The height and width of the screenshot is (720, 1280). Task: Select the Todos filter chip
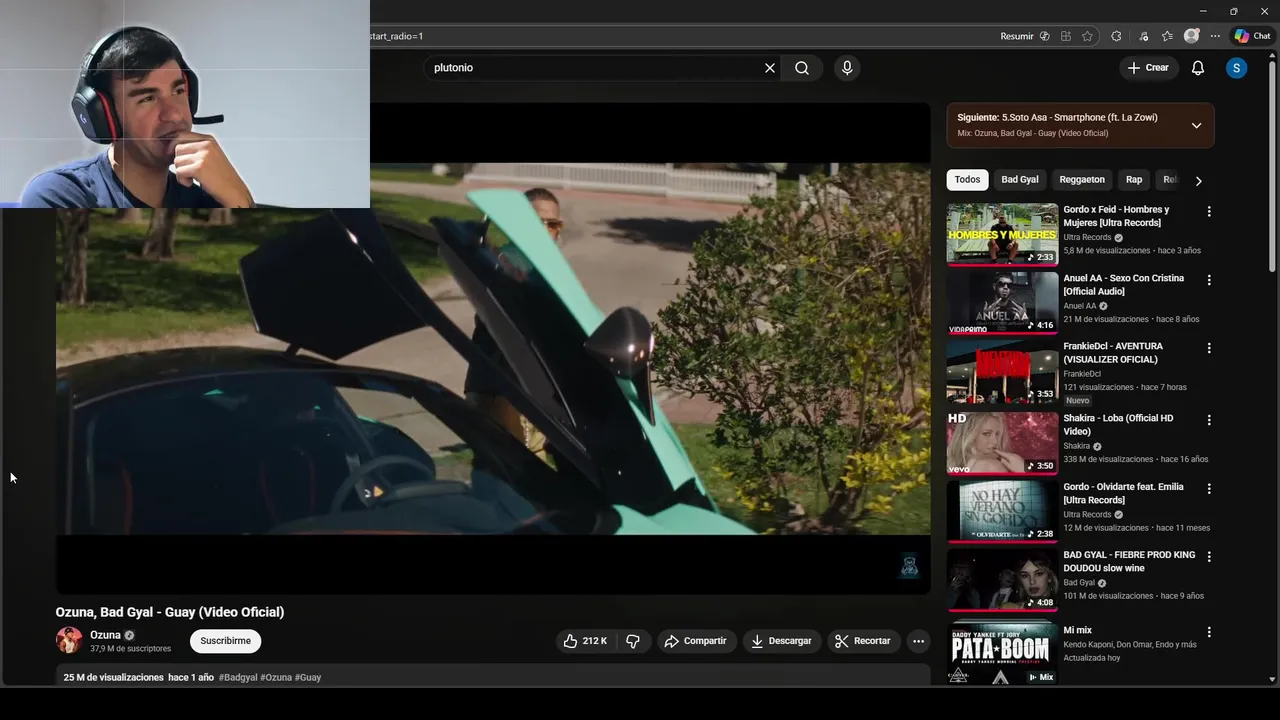967,180
